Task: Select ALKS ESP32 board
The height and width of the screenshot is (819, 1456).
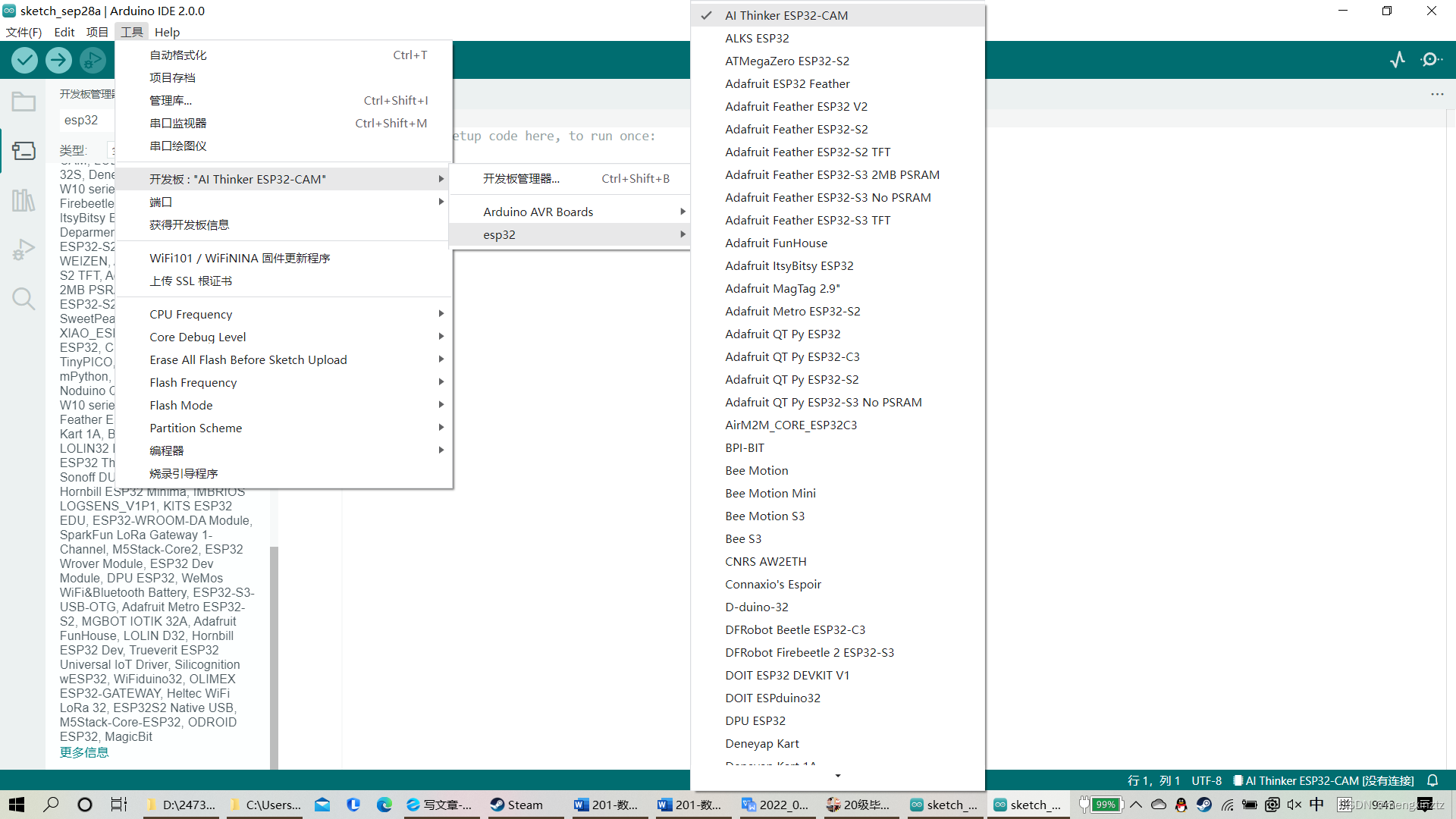Action: coord(837,38)
